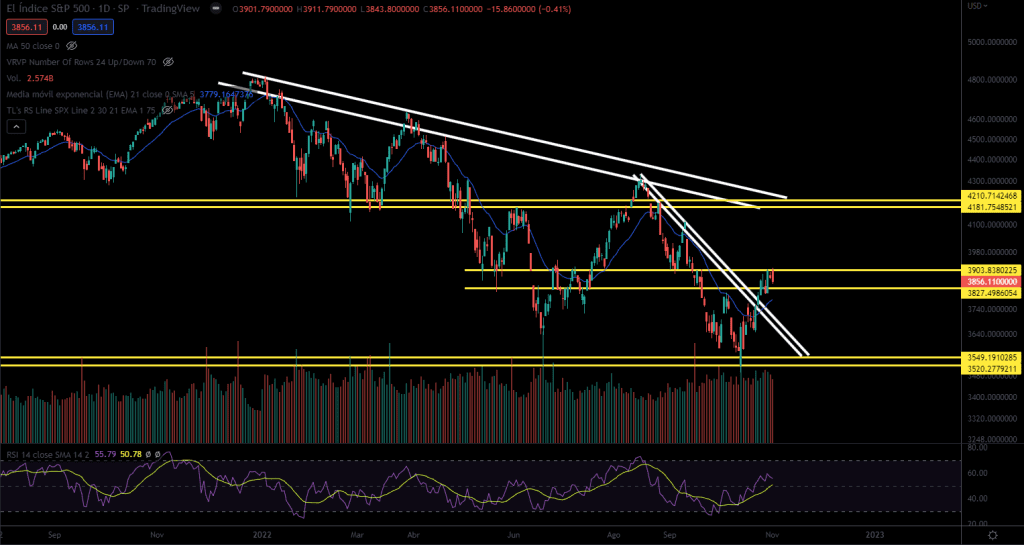Click the 4181.7548521 price level label

[993, 207]
